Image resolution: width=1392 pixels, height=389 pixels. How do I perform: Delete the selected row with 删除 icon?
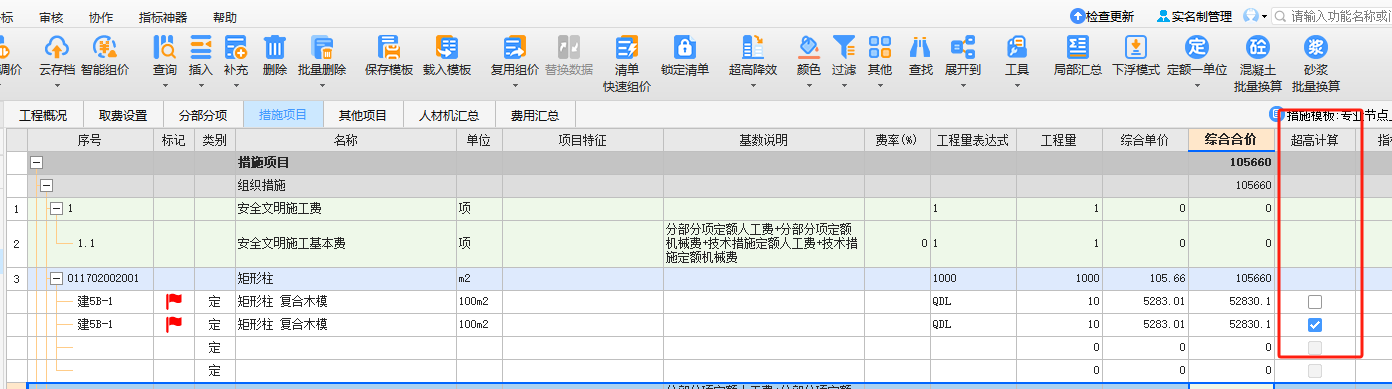pos(275,47)
